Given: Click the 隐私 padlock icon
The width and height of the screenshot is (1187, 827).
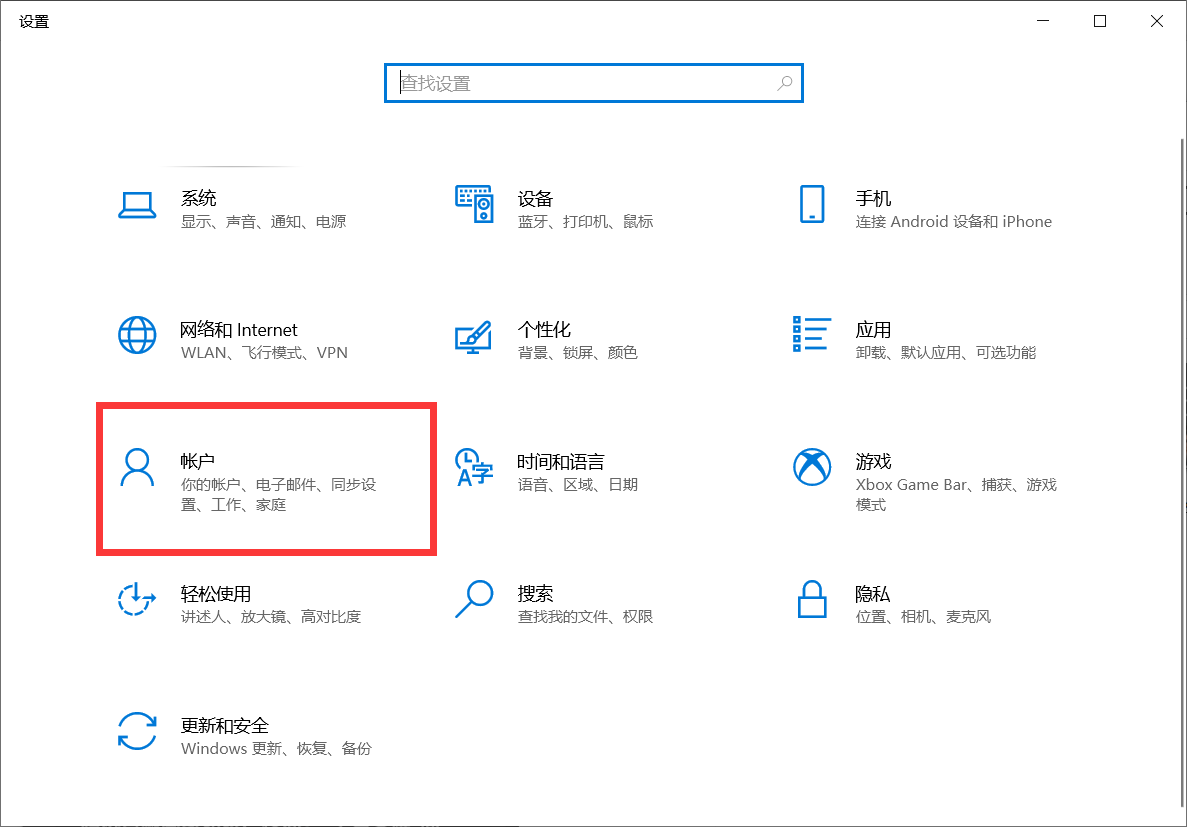Looking at the screenshot, I should point(811,599).
